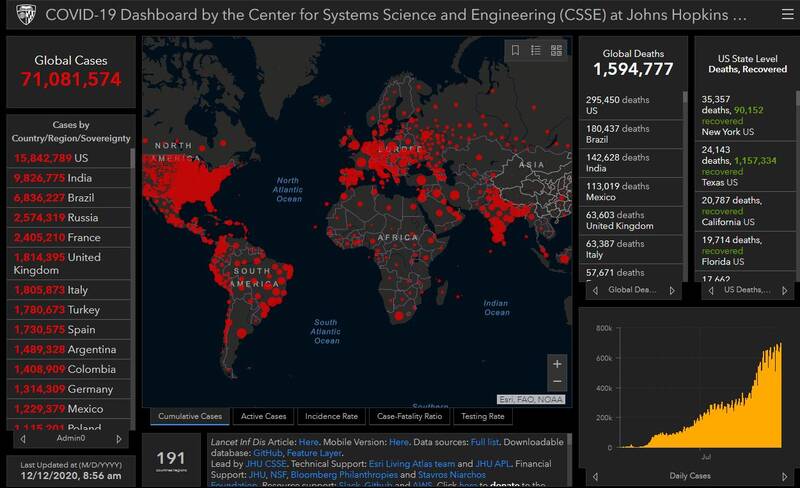Show the map legend list icon

536,50
